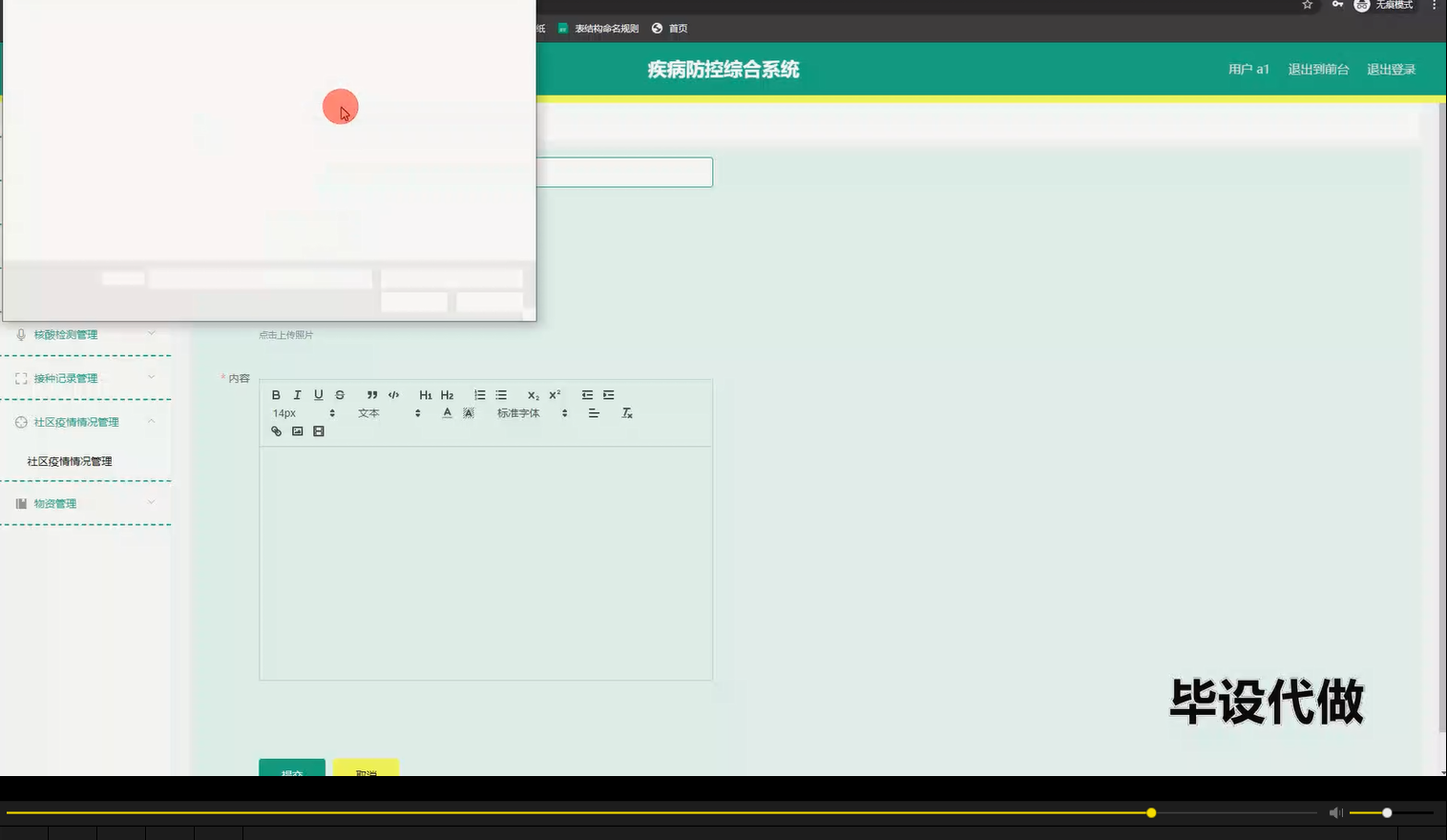Increase indent of the text
Image resolution: width=1447 pixels, height=840 pixels.
coord(608,395)
